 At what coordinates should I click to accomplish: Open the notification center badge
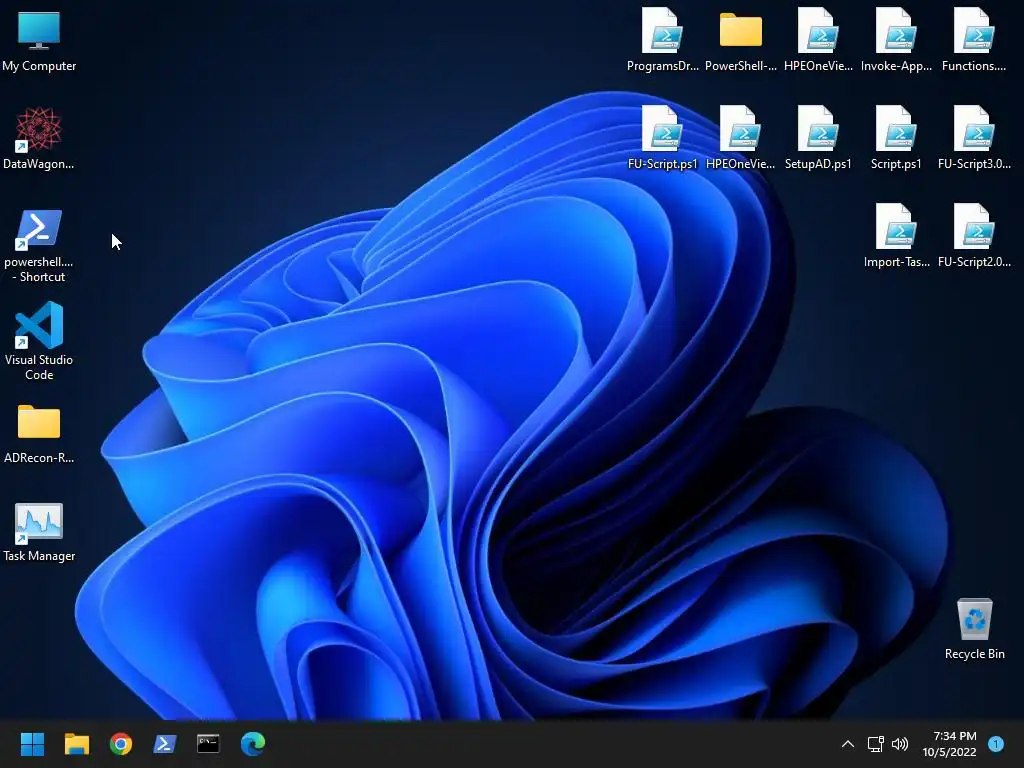tap(996, 743)
